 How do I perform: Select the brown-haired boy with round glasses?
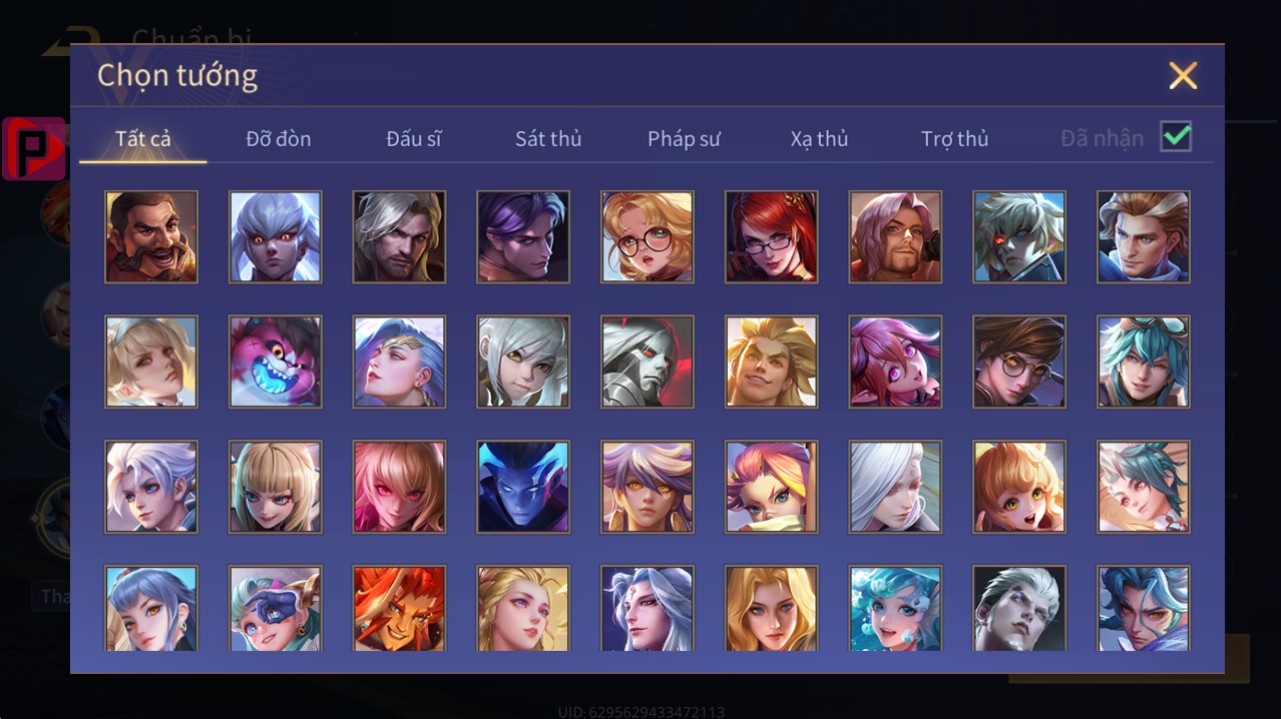tap(1019, 362)
